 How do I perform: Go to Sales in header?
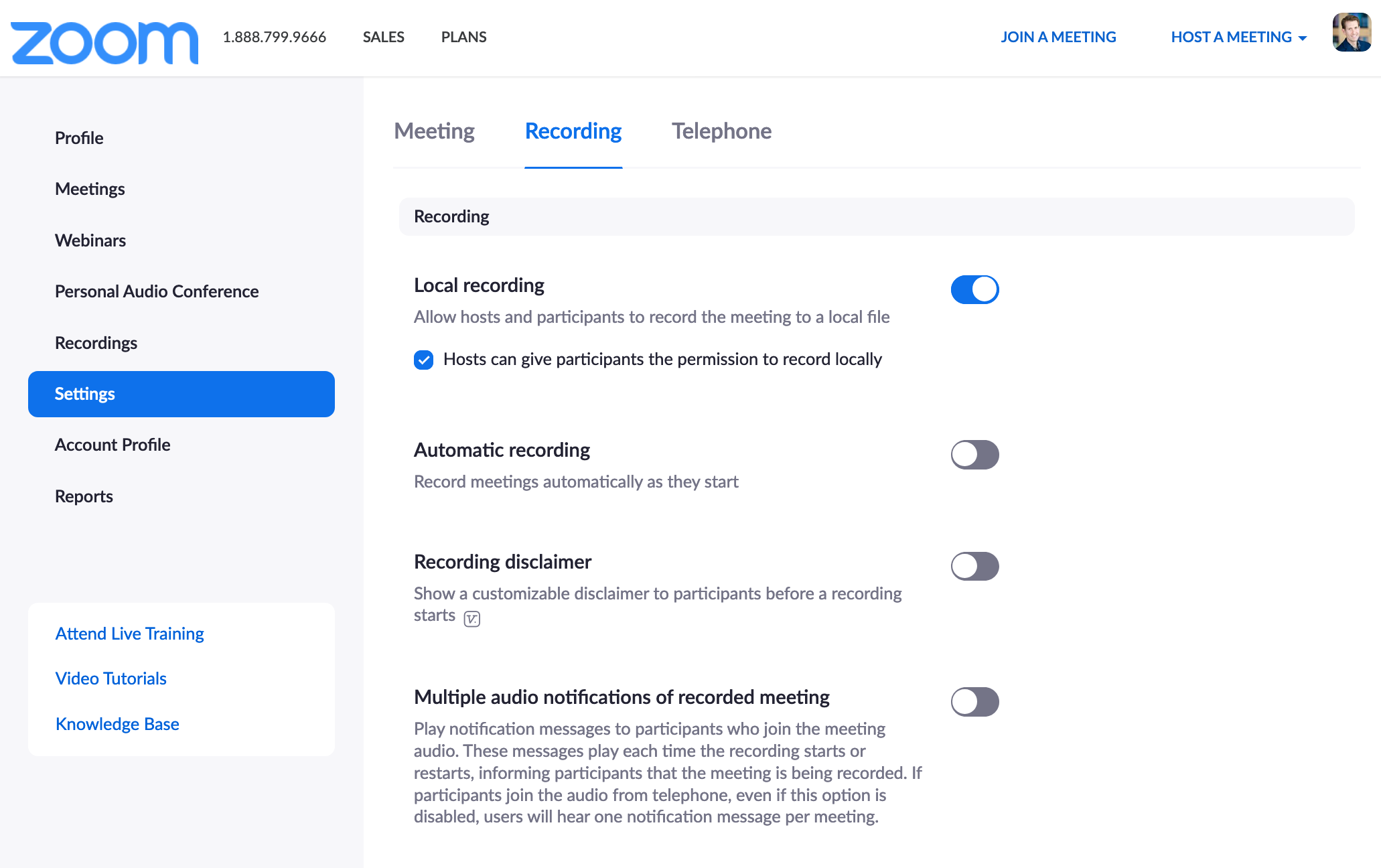click(383, 38)
